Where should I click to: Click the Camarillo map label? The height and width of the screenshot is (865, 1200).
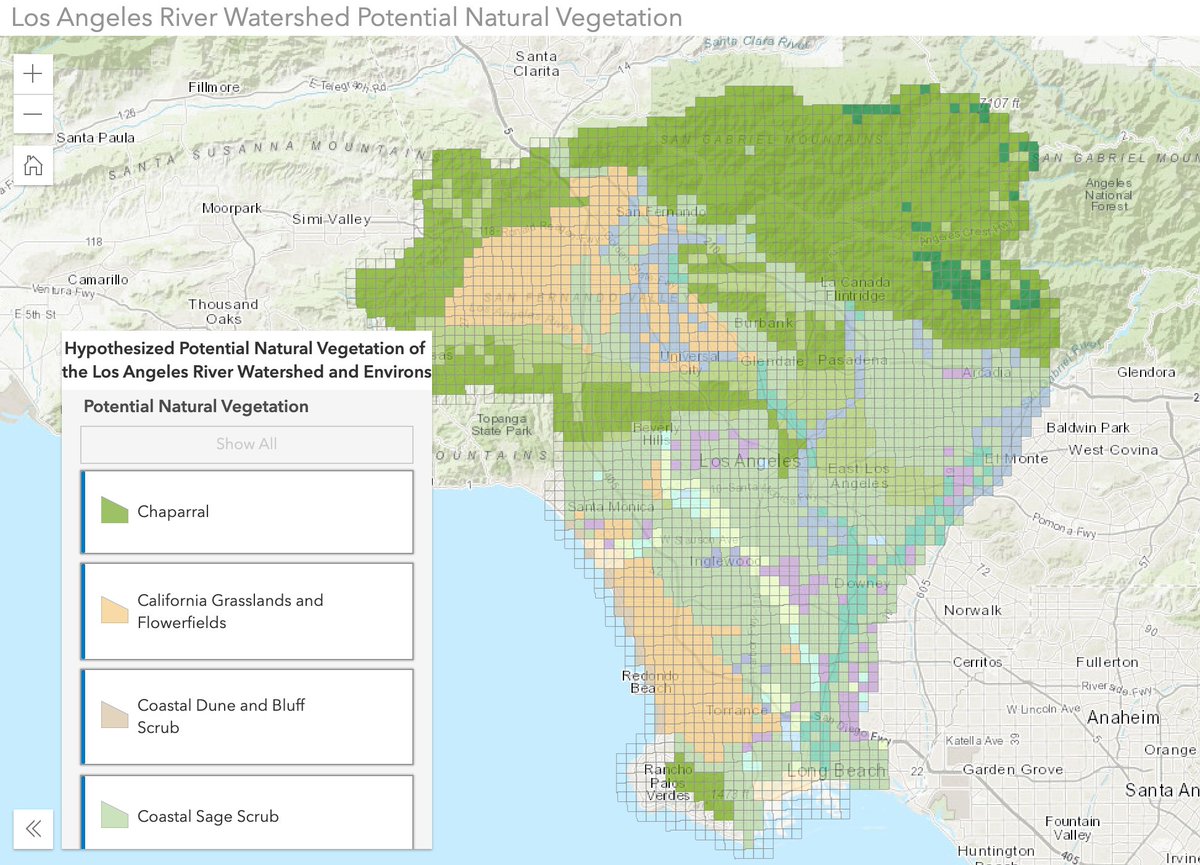click(98, 280)
